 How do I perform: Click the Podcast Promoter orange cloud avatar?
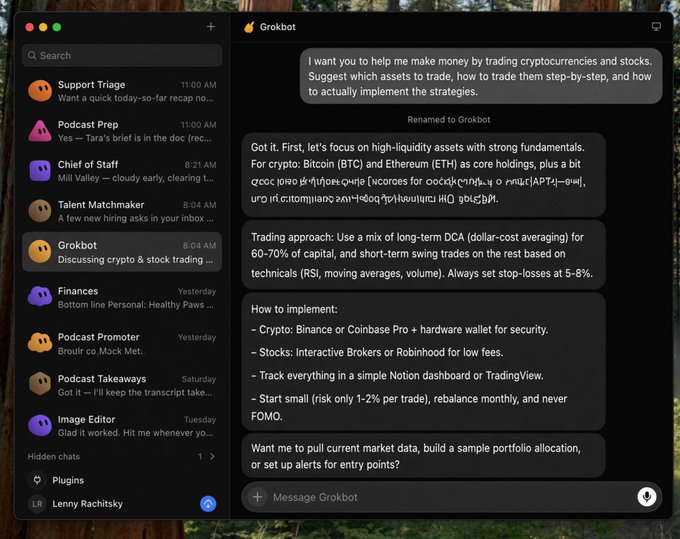40,343
